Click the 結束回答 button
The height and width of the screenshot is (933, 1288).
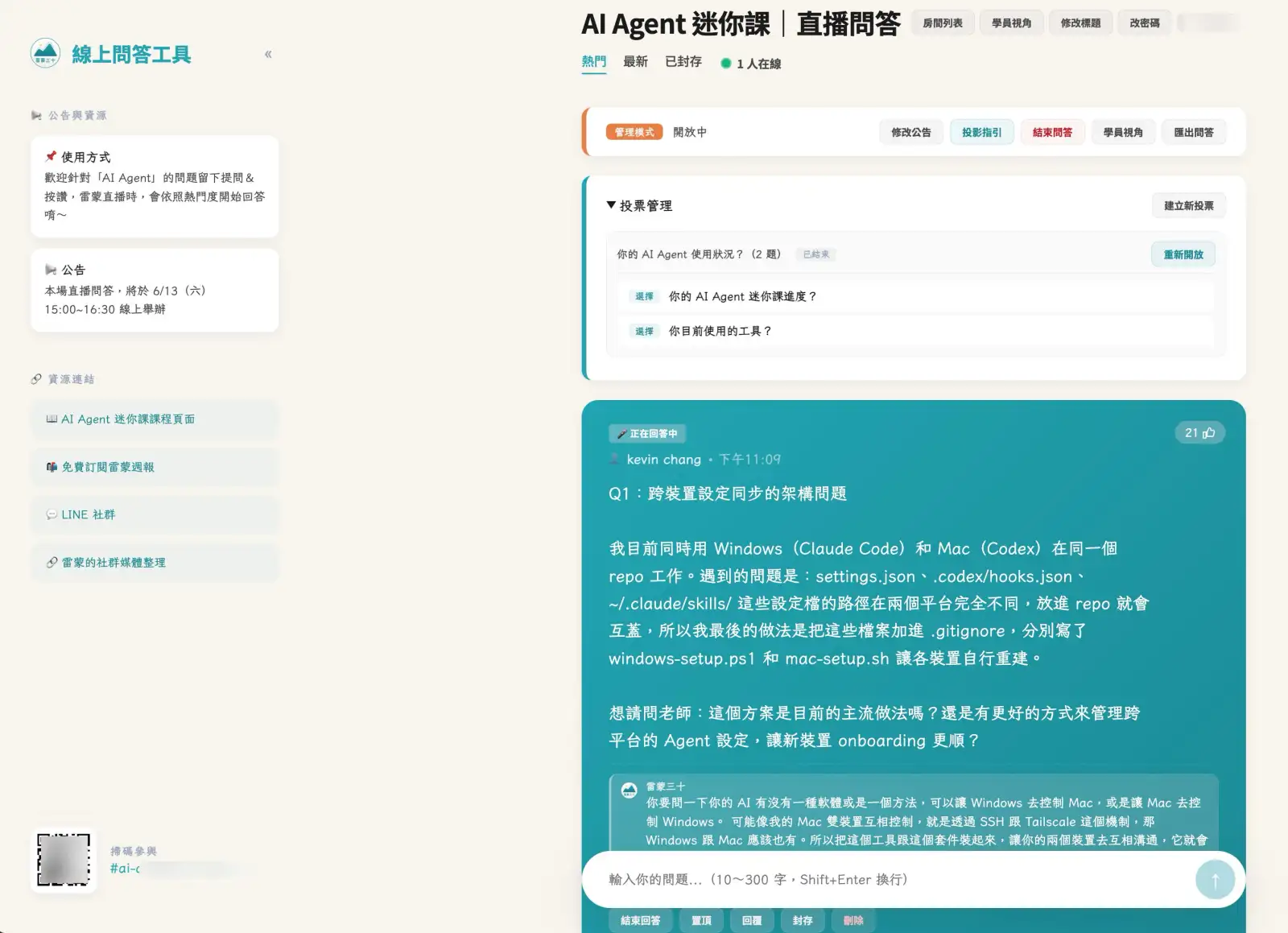pyautogui.click(x=641, y=920)
